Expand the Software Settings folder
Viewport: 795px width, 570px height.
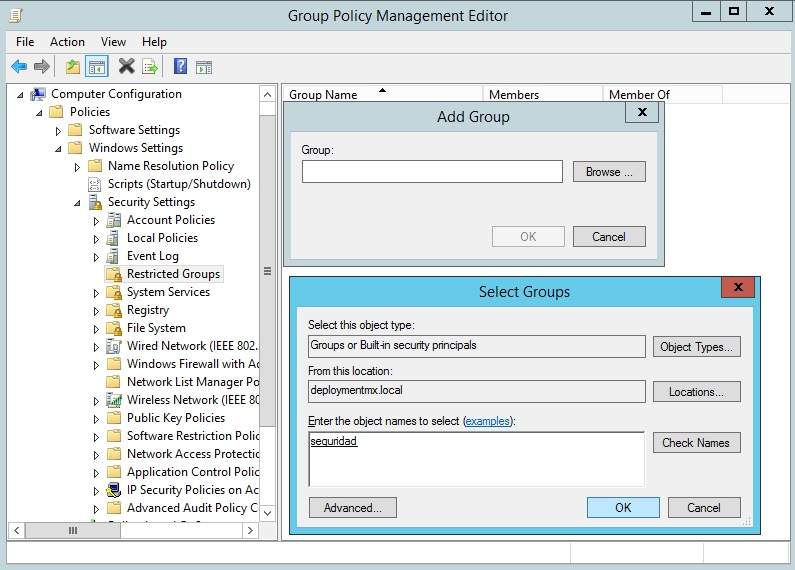59,131
